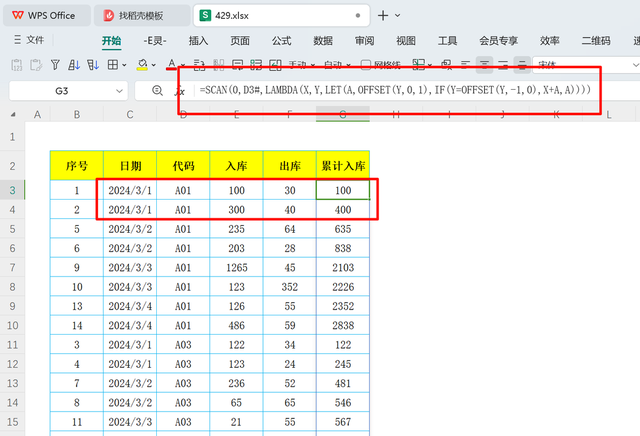This screenshot has width=640, height=436.
Task: Click inside the formula bar SCAN formula
Action: (395, 90)
